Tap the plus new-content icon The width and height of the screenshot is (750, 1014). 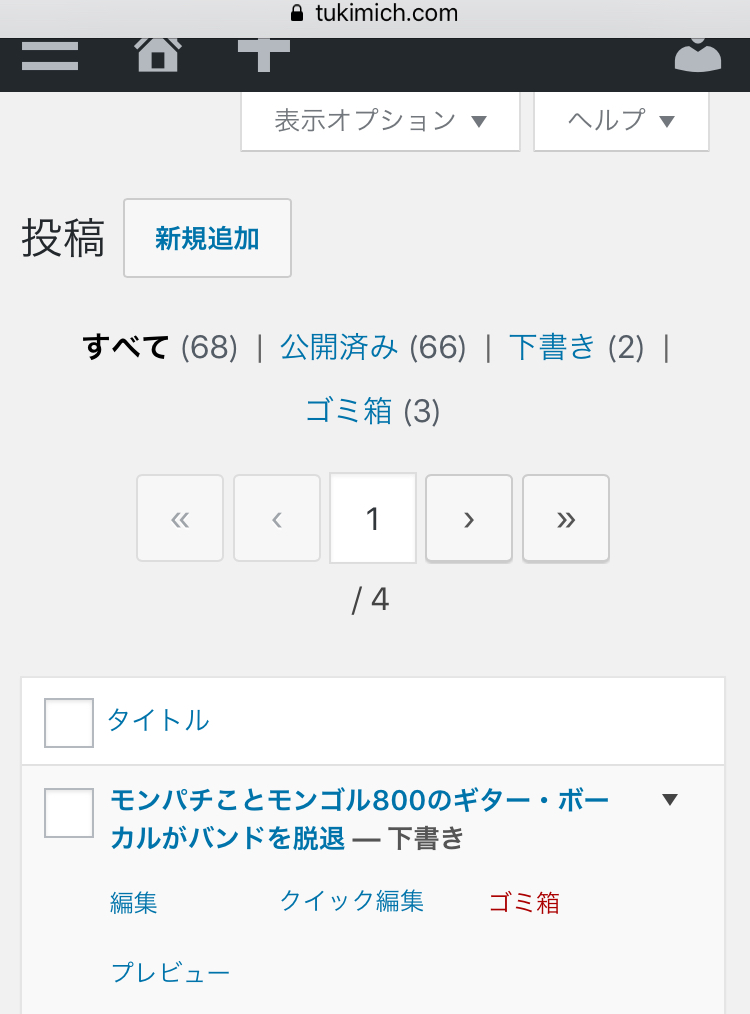(263, 55)
